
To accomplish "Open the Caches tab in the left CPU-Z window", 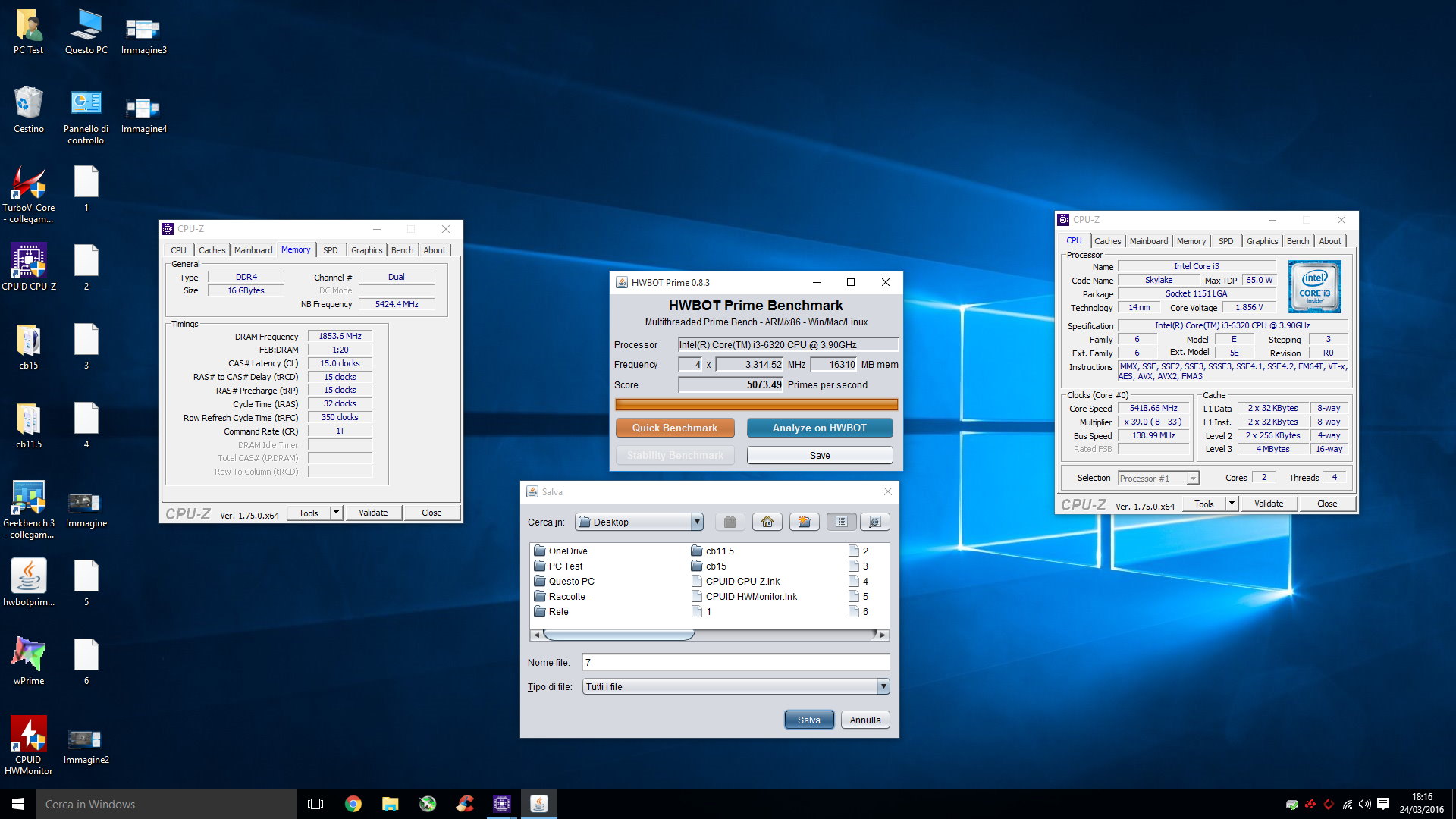I will 212,250.
